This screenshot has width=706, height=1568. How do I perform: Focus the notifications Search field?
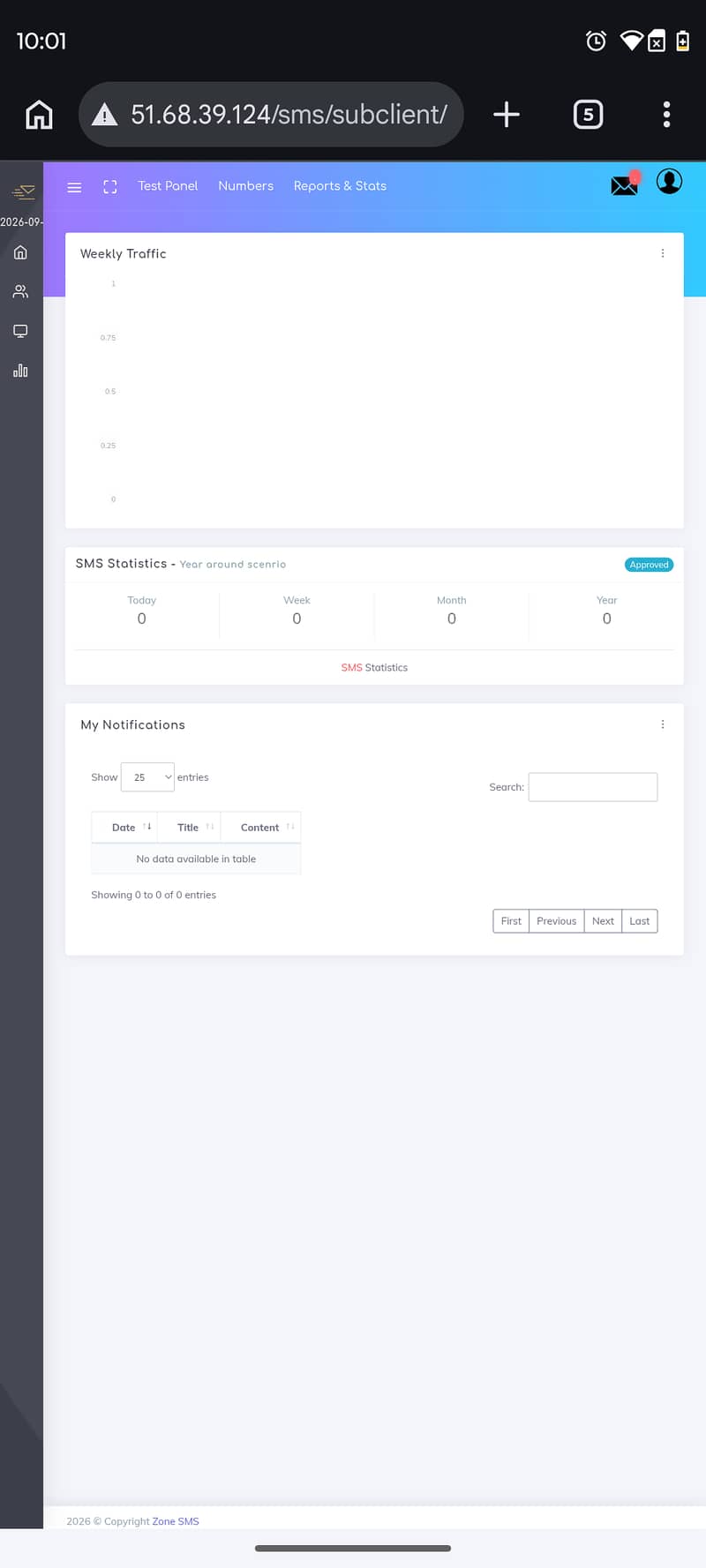pyautogui.click(x=593, y=787)
